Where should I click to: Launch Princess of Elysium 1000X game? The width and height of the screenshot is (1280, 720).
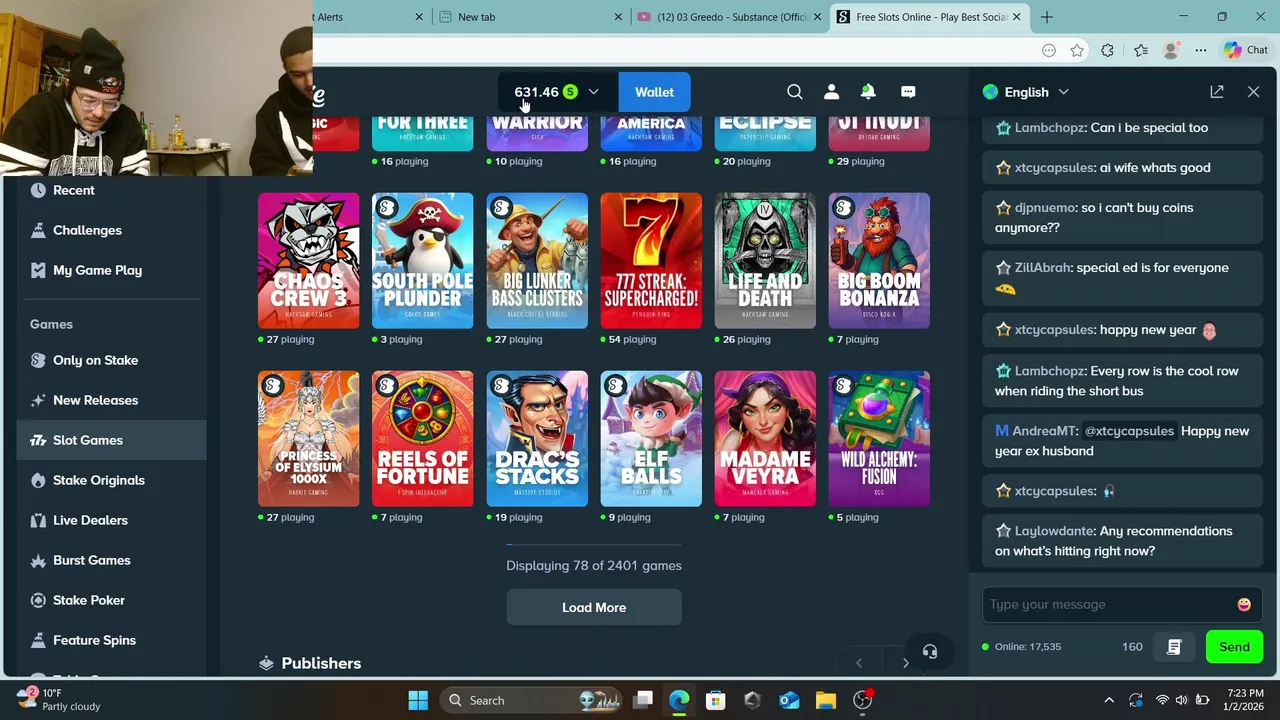pyautogui.click(x=308, y=438)
